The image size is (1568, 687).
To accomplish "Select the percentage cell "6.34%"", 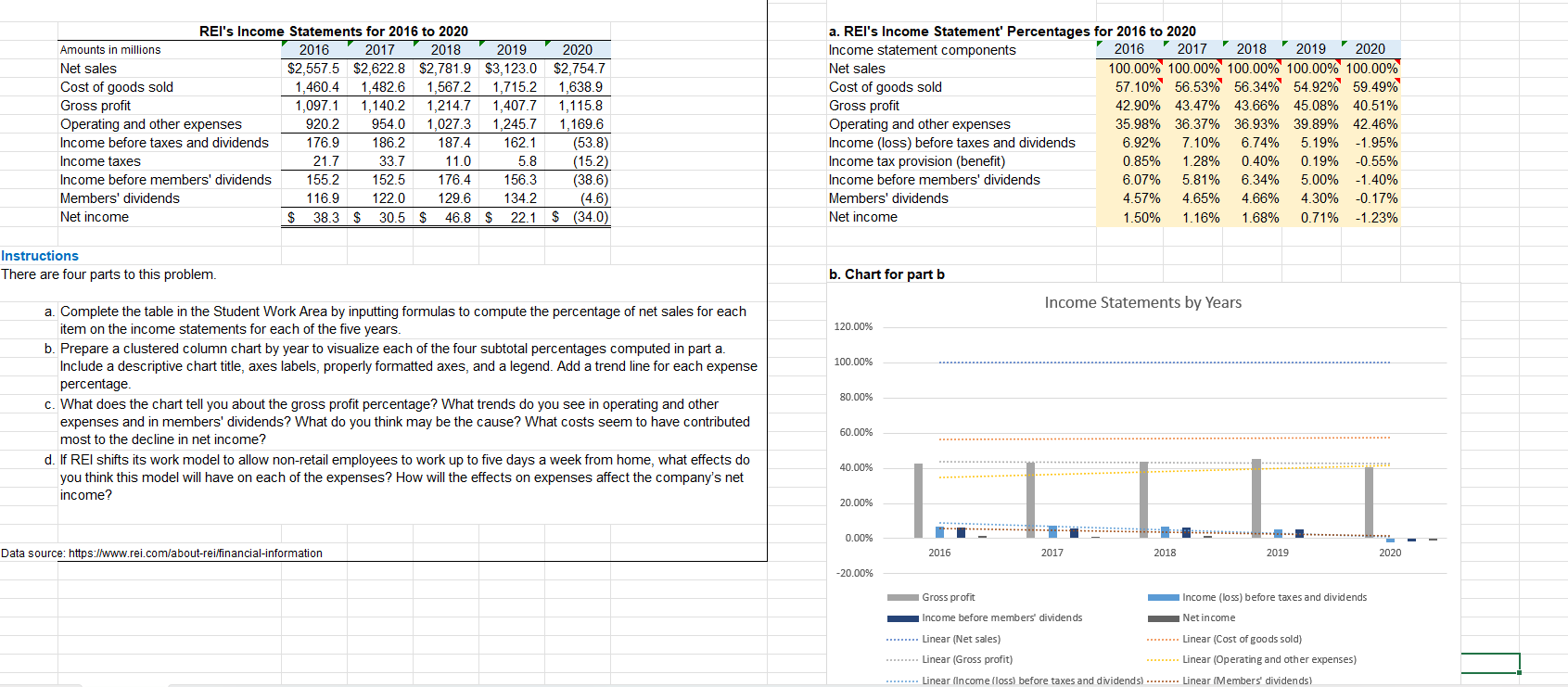I will pos(1260,180).
